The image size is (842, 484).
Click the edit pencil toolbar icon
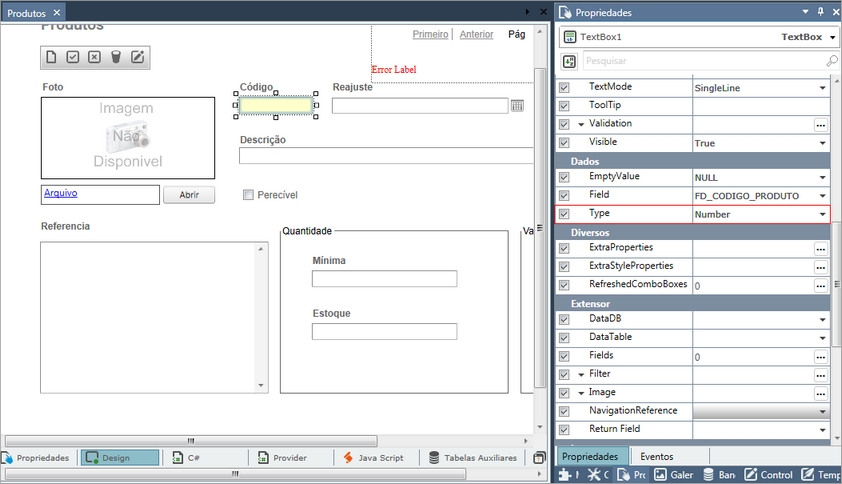click(x=138, y=57)
